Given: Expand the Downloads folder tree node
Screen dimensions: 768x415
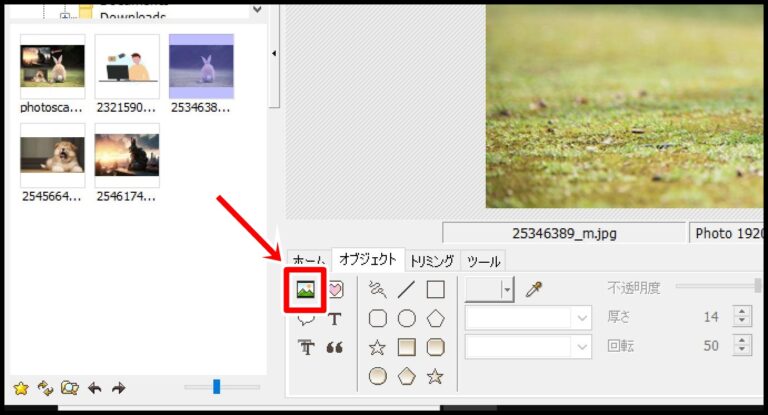Looking at the screenshot, I should click(x=64, y=17).
